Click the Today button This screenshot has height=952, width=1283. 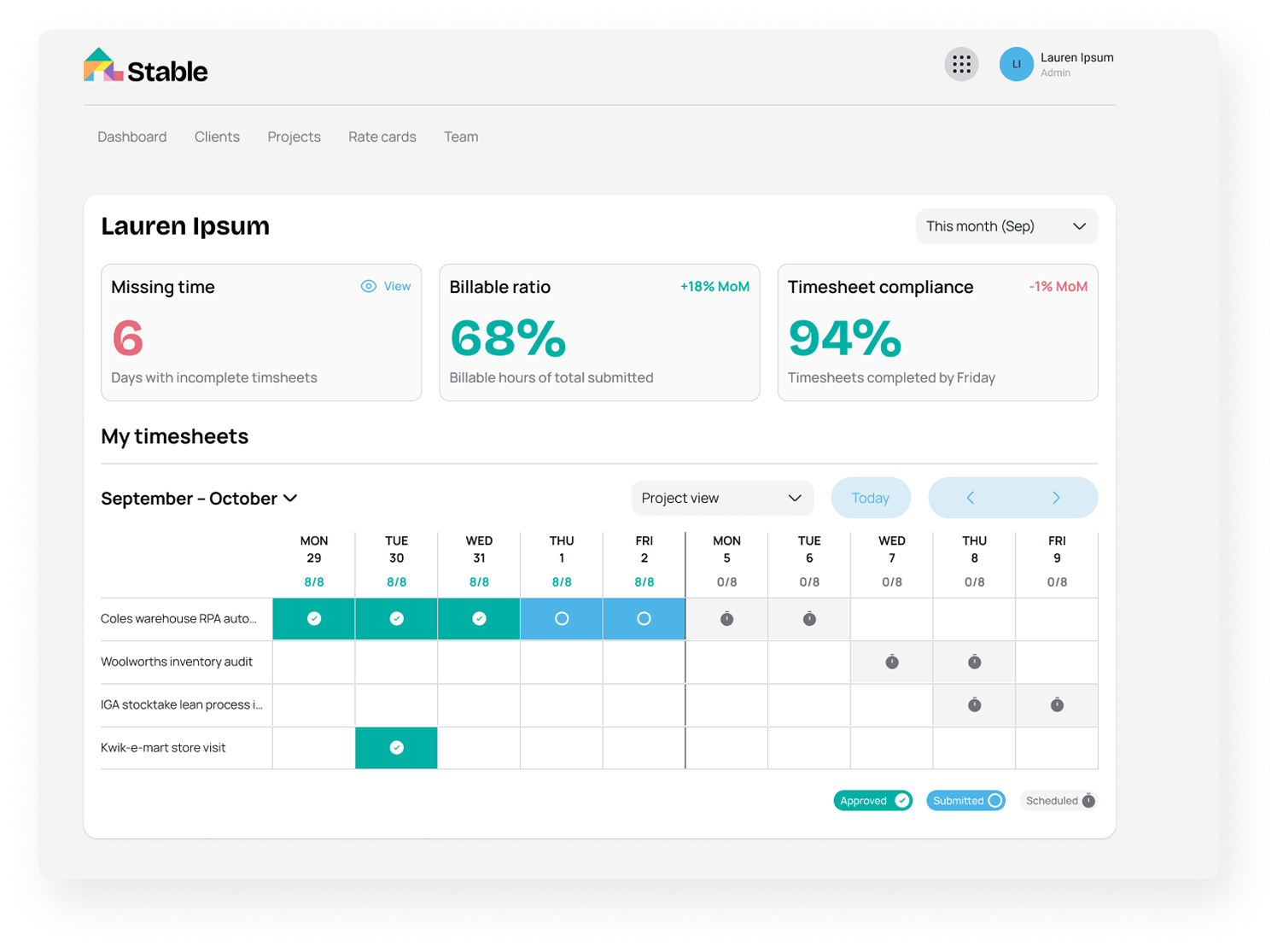(x=870, y=498)
